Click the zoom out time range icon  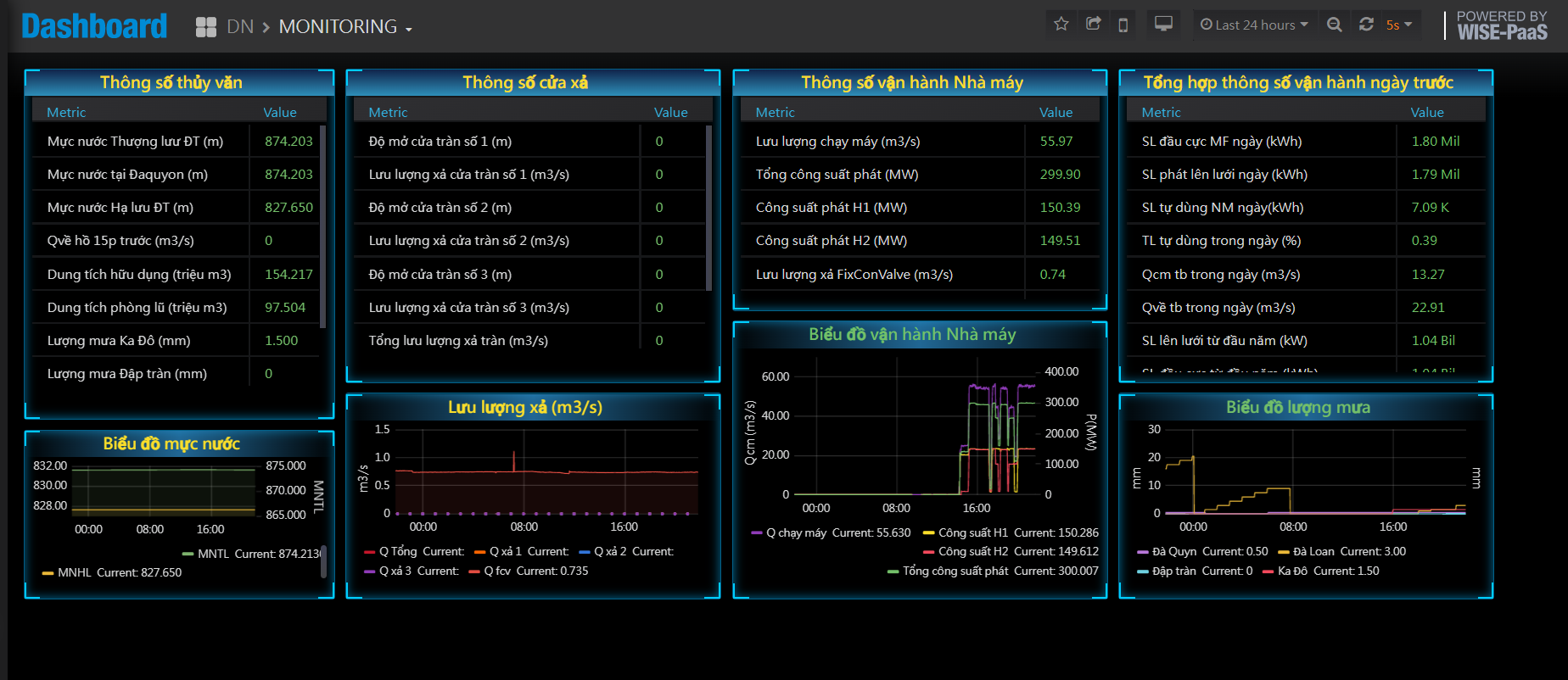click(x=1335, y=25)
